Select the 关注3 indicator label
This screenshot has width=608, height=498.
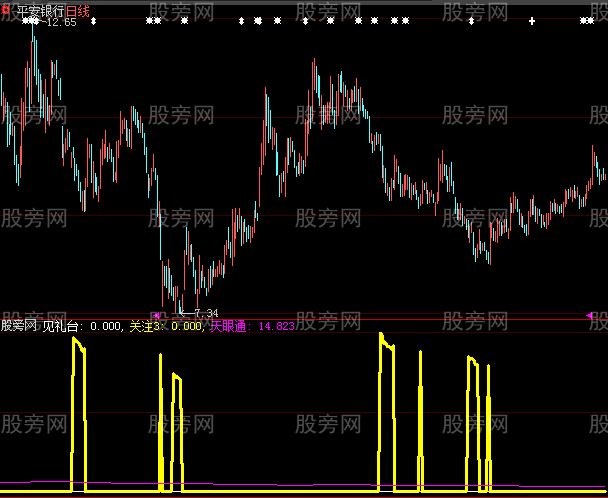[145, 325]
